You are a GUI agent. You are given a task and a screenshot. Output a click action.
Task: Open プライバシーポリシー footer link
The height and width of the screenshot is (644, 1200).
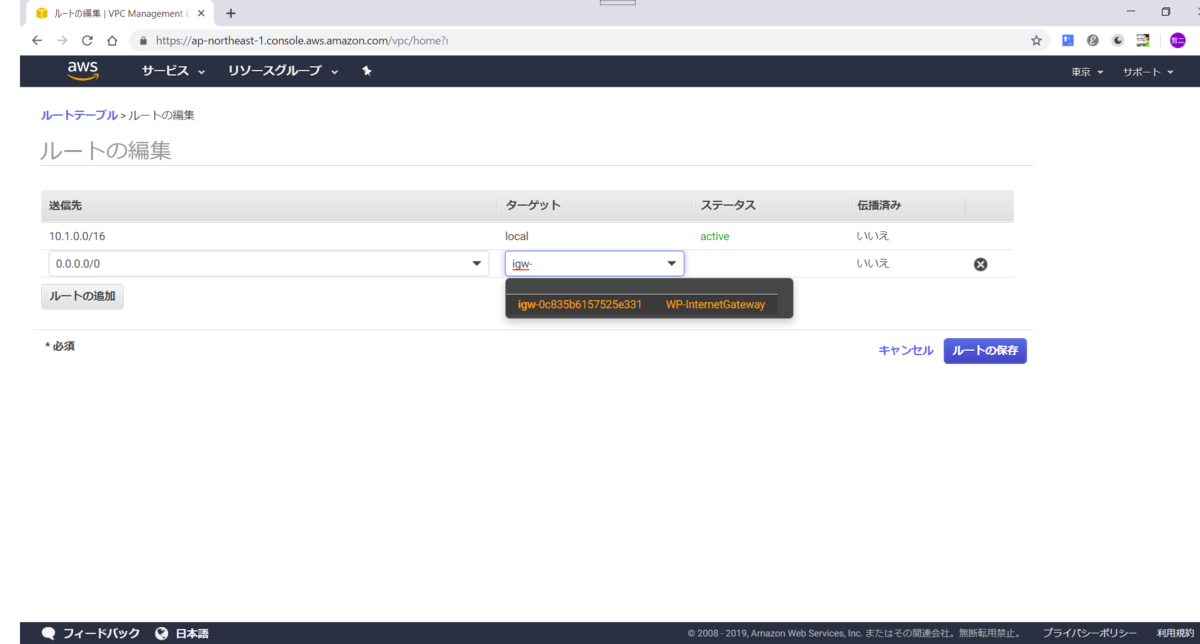1089,634
